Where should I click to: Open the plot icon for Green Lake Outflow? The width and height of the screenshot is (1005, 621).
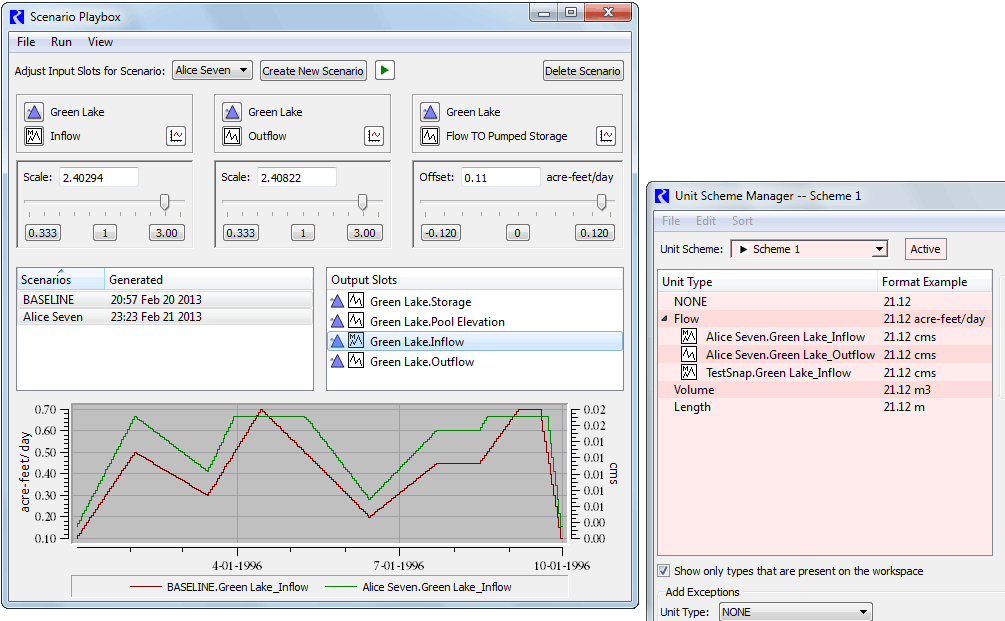(374, 136)
